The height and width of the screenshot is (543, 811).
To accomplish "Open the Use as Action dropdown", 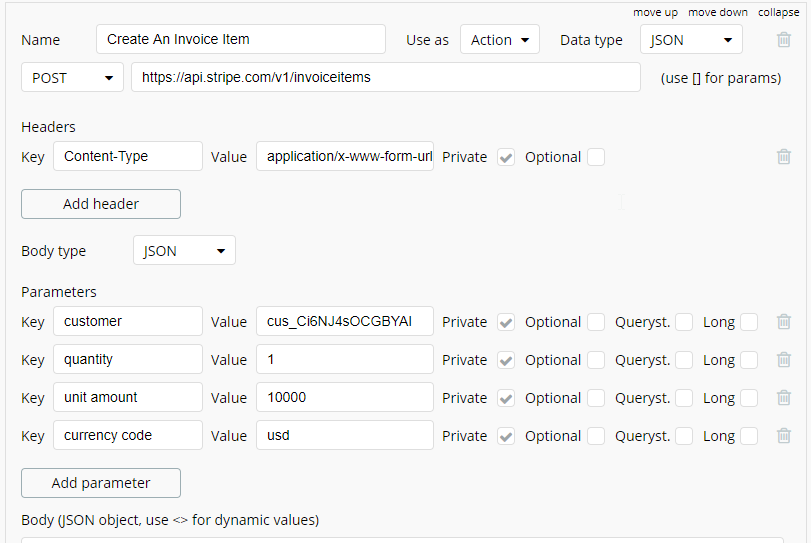I will 500,39.
